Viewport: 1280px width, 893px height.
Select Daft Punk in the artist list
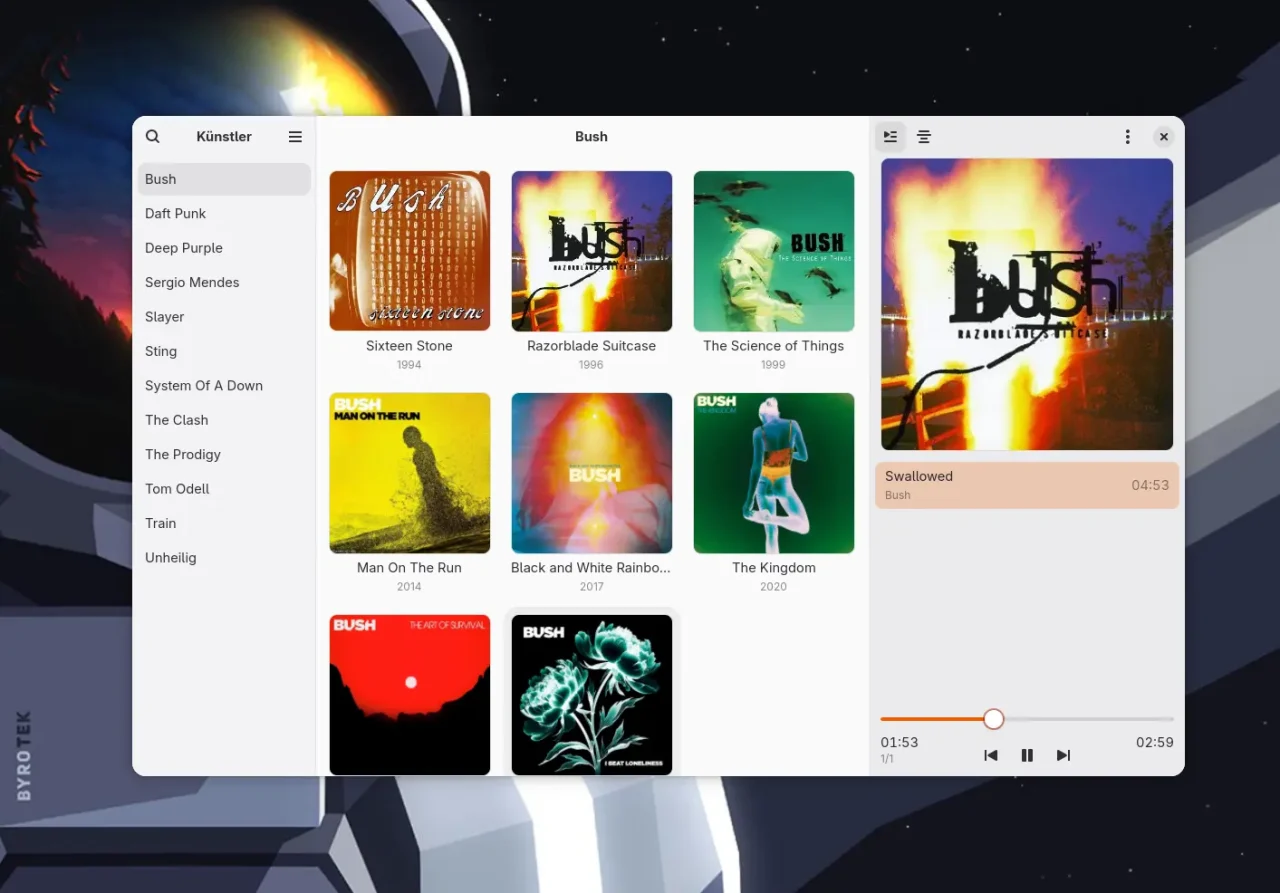coord(176,213)
